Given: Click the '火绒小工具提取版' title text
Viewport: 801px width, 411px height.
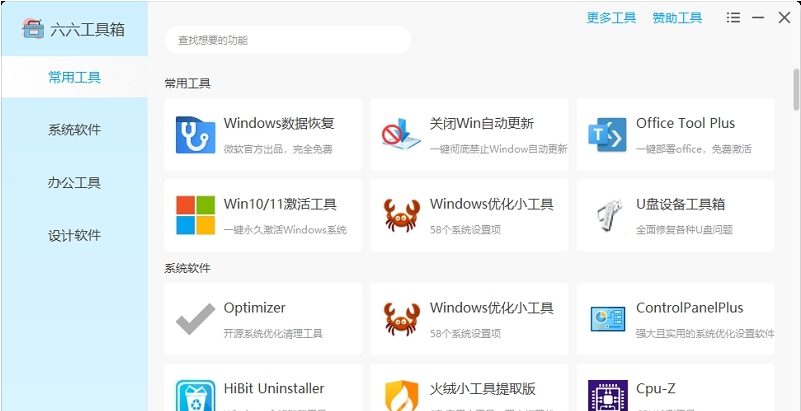Looking at the screenshot, I should [483, 389].
